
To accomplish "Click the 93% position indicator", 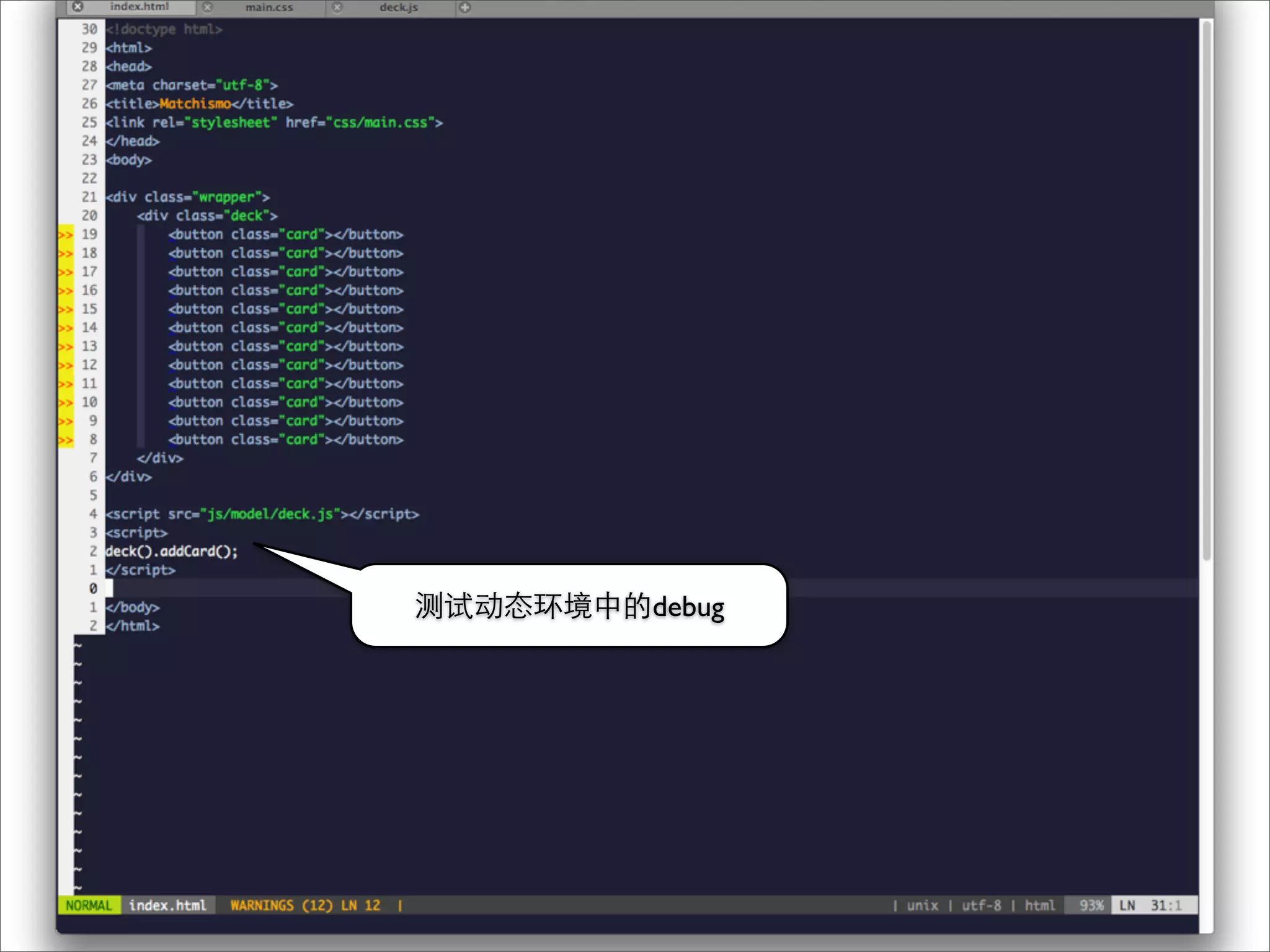I will [1091, 906].
